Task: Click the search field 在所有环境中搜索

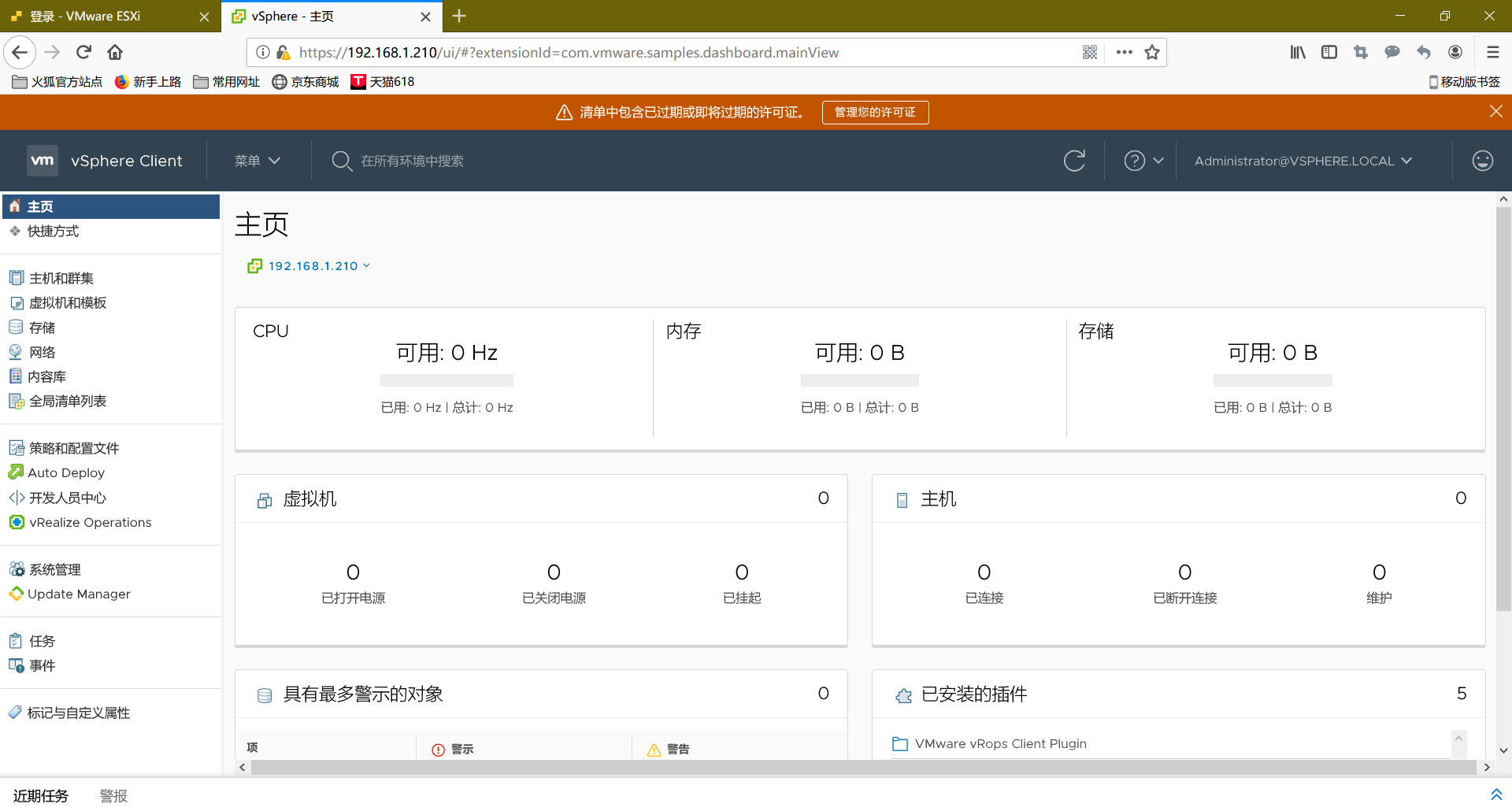Action: pos(412,161)
